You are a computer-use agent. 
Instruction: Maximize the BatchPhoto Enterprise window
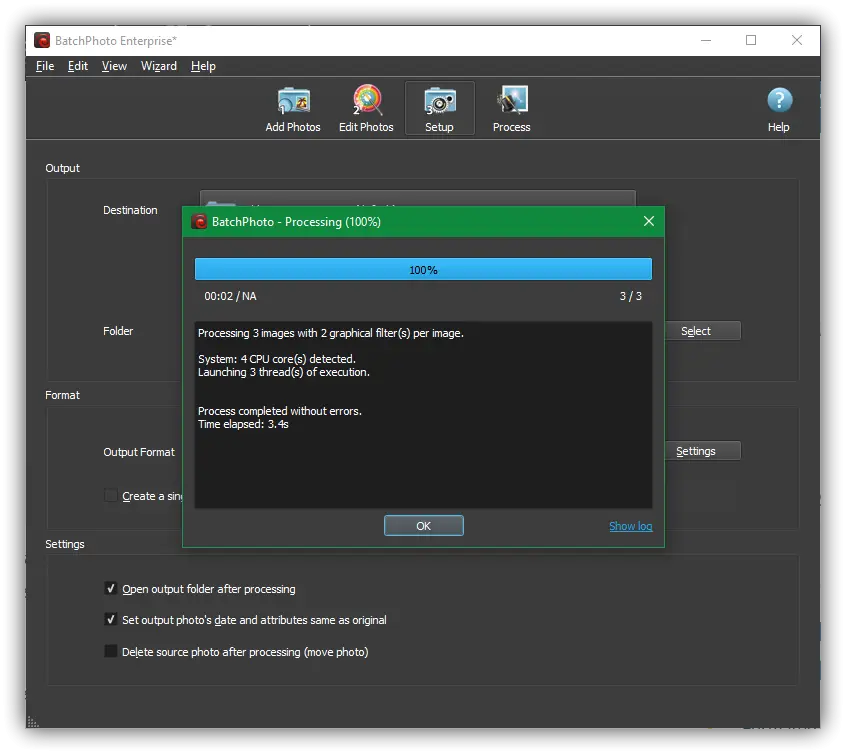click(751, 40)
